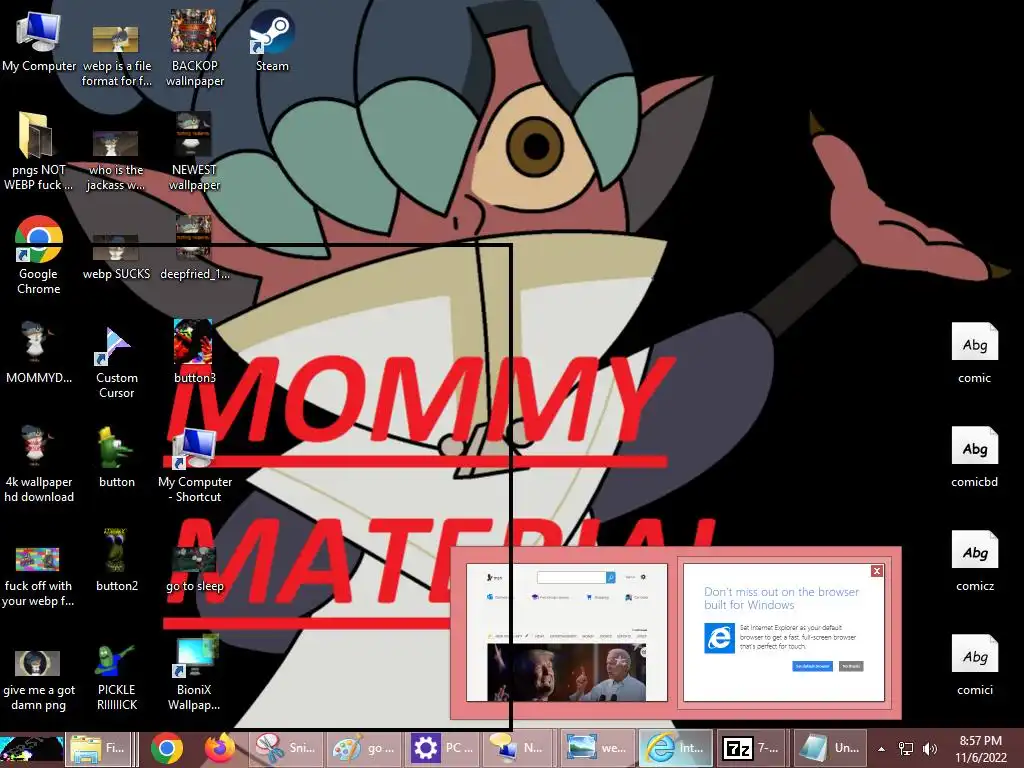1024x768 pixels.
Task: Open File Explorer from the taskbar
Action: [99, 748]
